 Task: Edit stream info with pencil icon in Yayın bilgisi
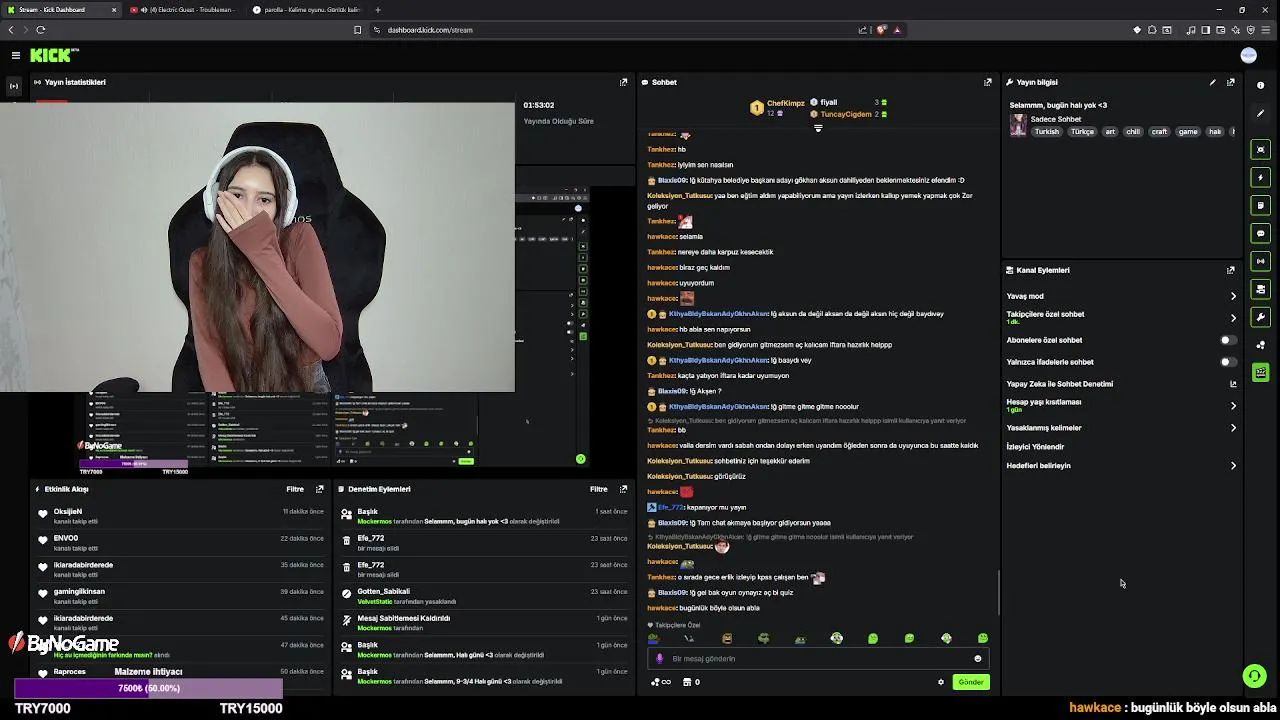(1212, 82)
